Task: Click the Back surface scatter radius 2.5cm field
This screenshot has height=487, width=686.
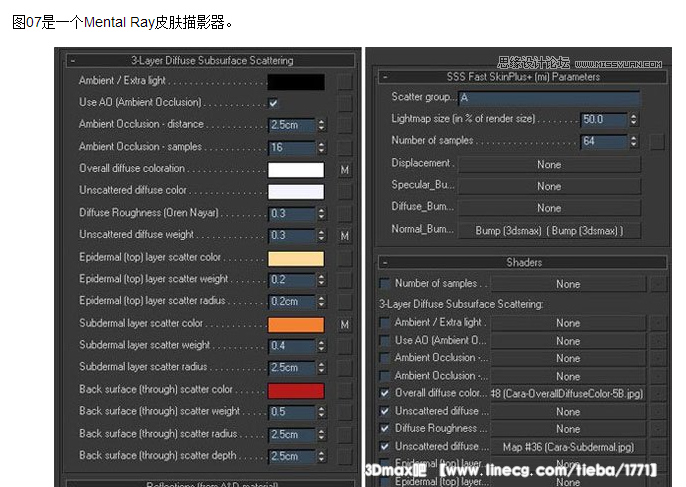Action: point(292,434)
